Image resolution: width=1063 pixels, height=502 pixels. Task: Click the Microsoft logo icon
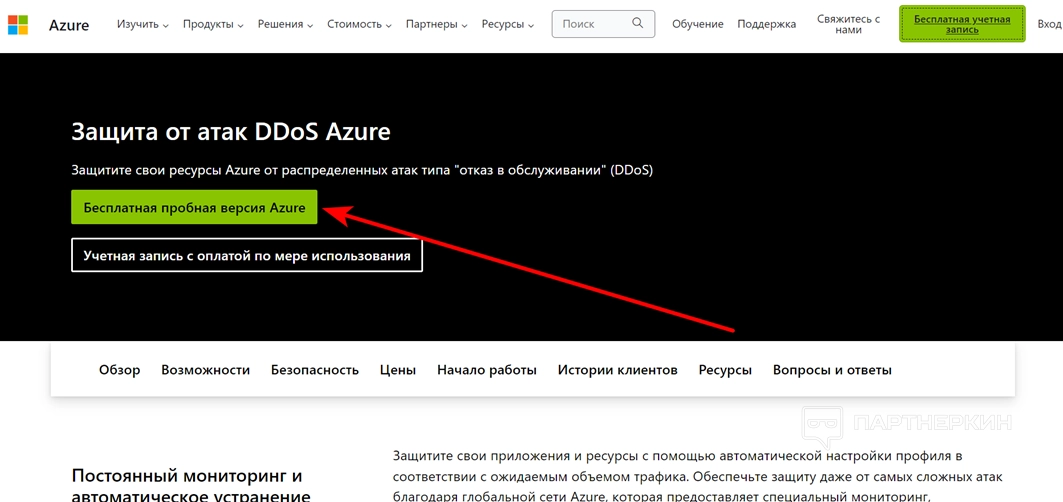point(18,24)
